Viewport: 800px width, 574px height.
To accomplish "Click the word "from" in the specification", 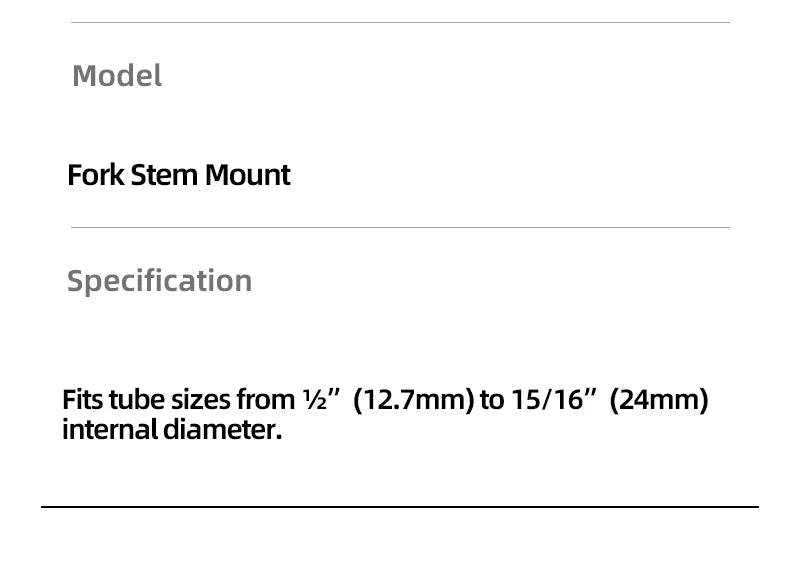I will tap(265, 401).
